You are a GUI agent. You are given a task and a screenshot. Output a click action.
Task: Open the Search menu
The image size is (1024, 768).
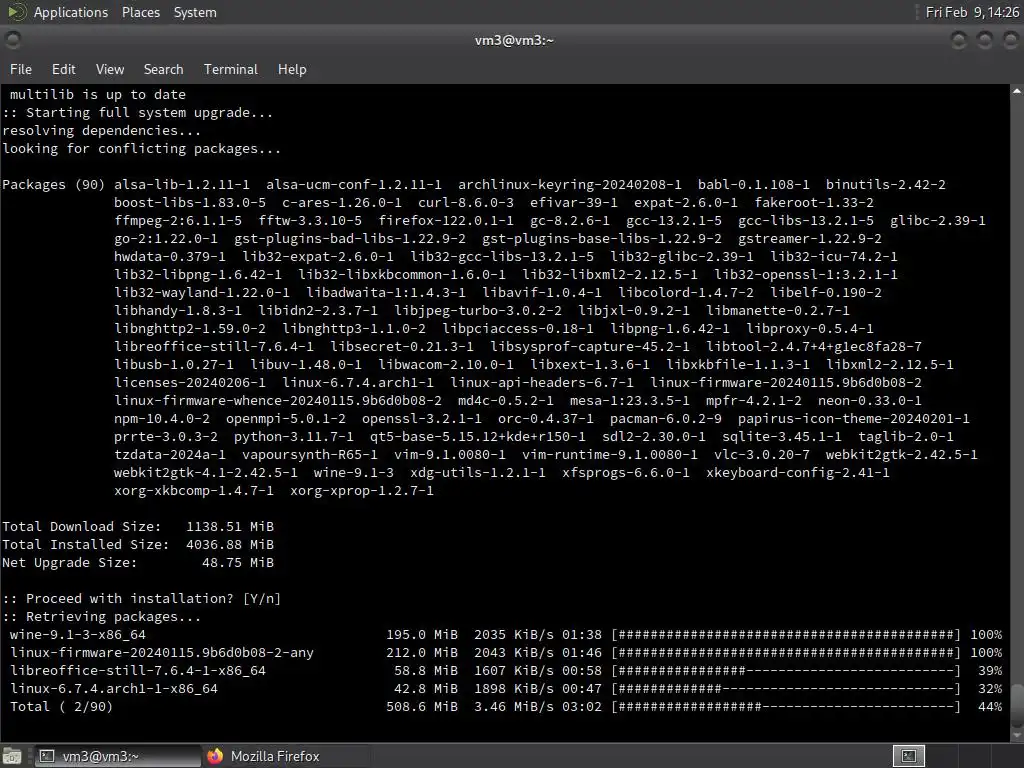pyautogui.click(x=163, y=69)
